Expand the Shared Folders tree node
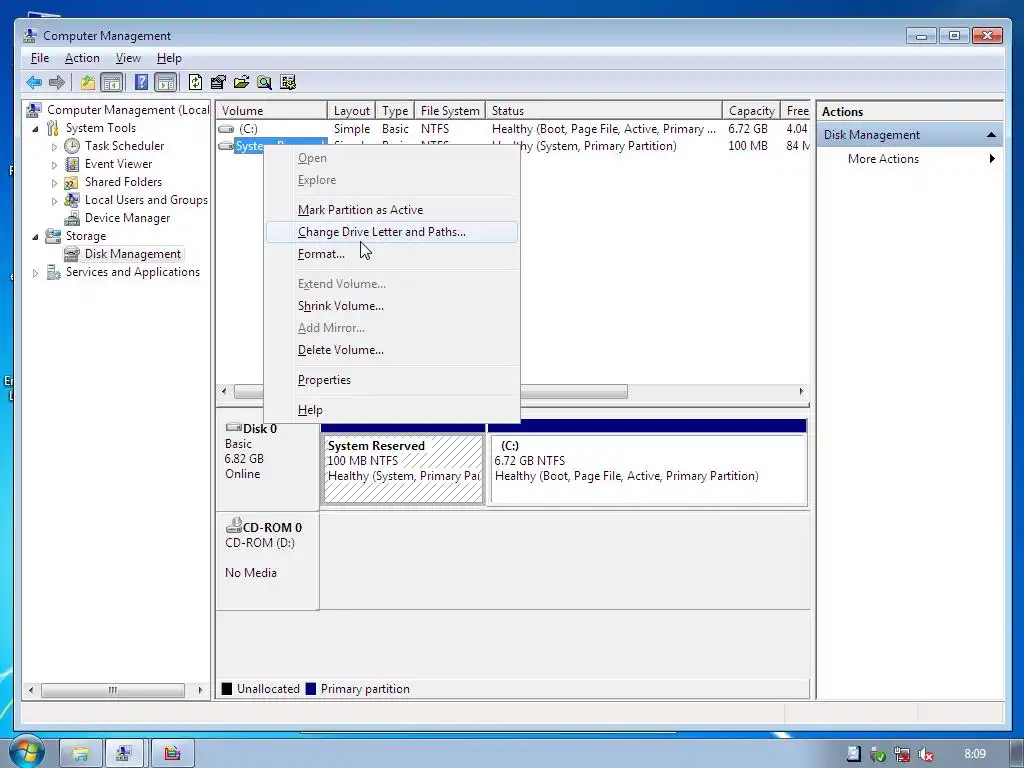1024x768 pixels. click(54, 183)
